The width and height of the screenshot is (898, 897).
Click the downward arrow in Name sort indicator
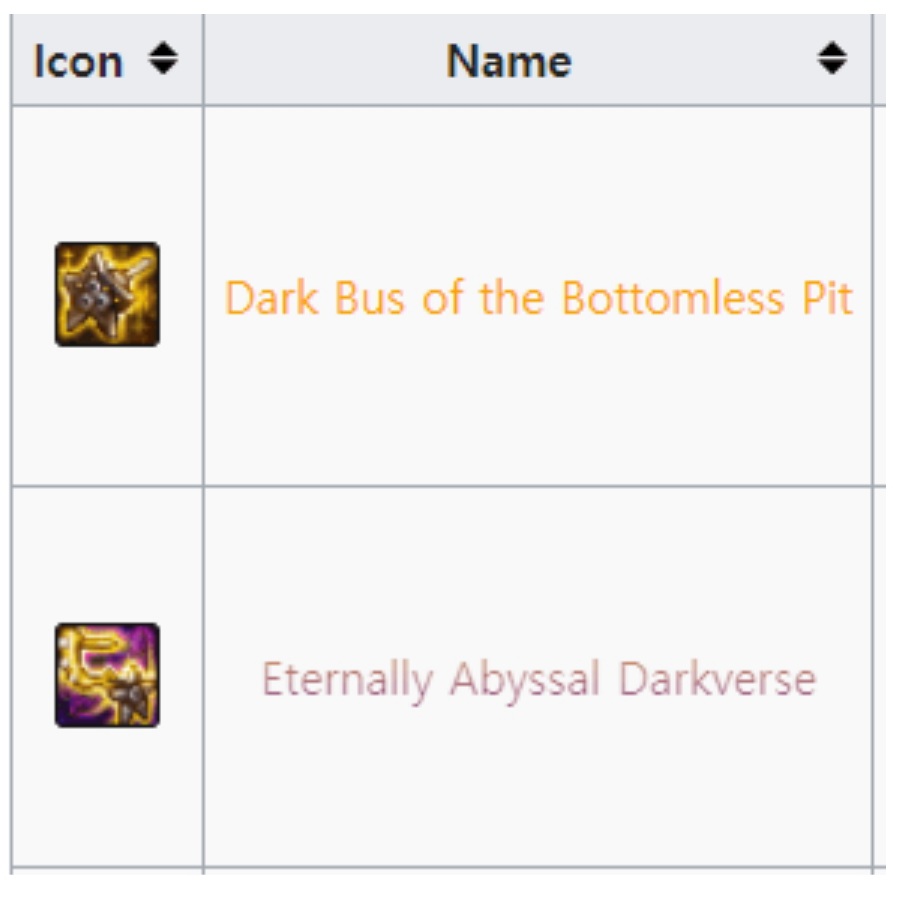point(832,68)
